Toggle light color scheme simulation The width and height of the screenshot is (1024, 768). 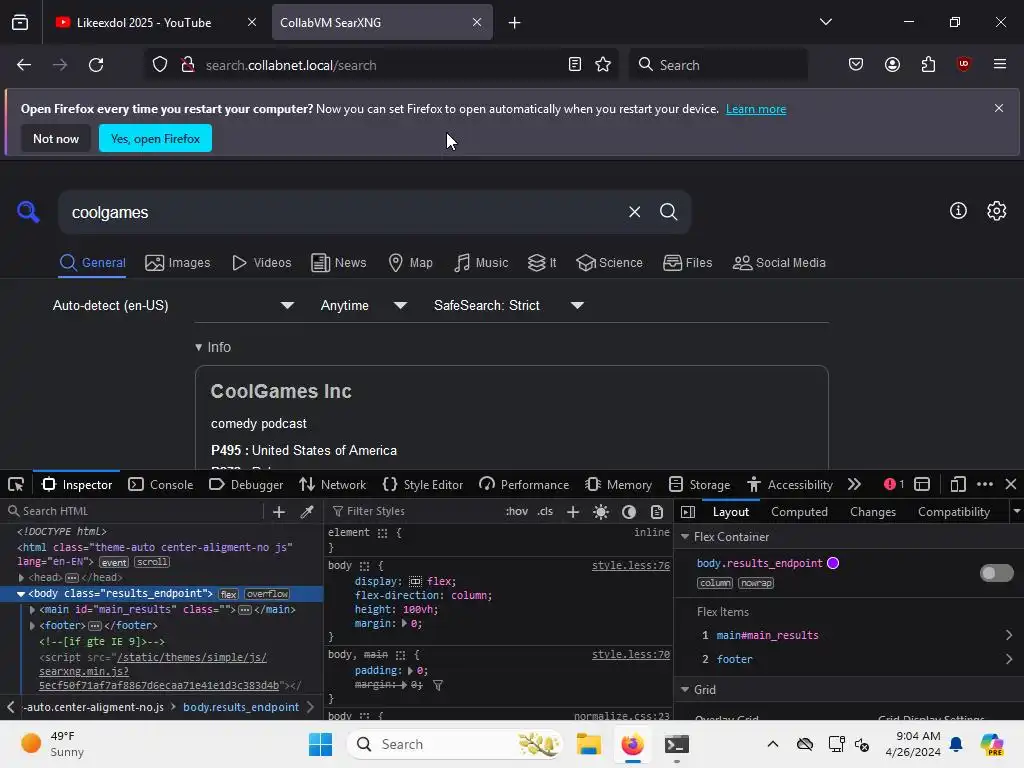[601, 512]
